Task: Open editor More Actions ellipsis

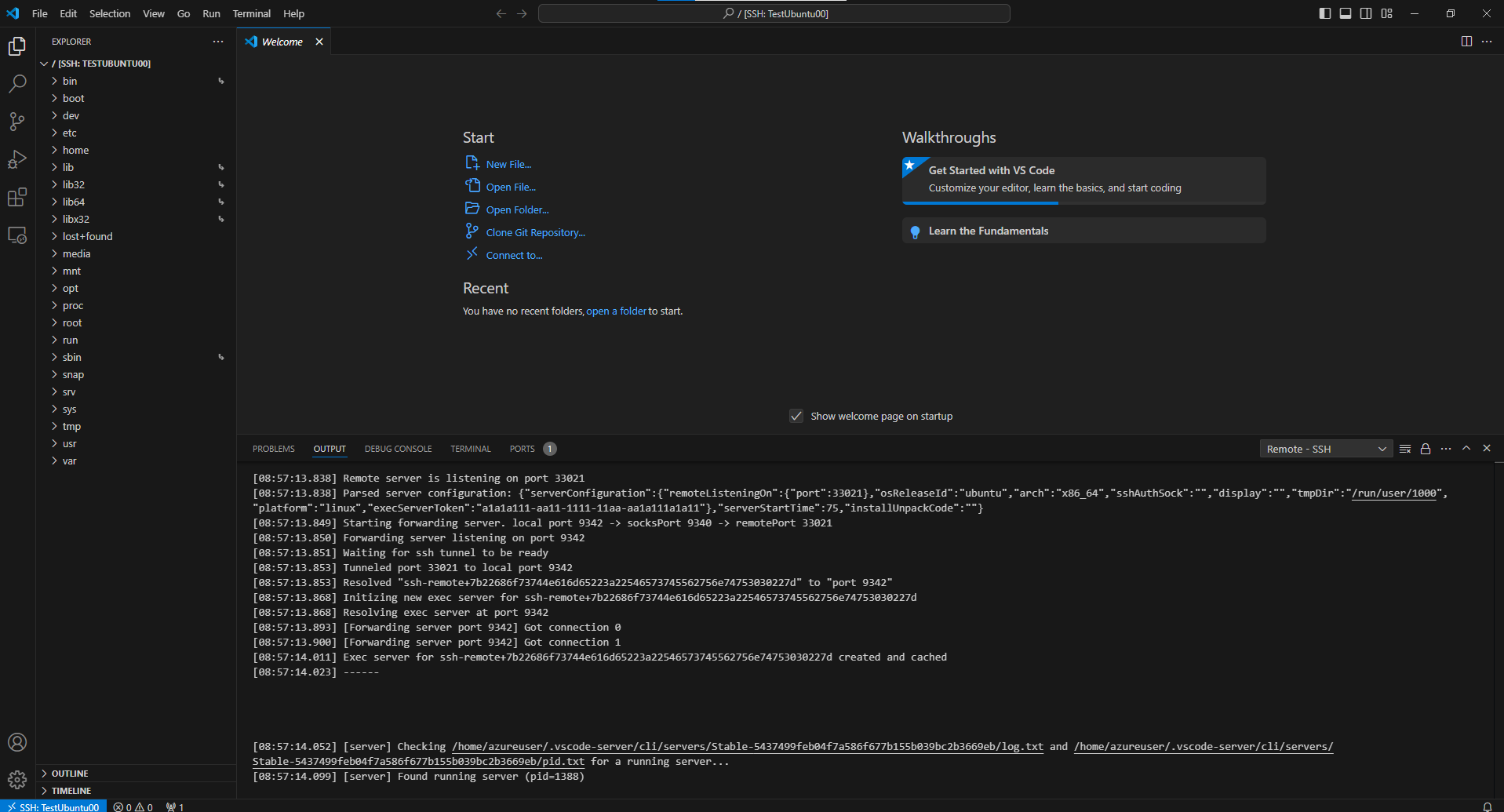Action: [x=1487, y=42]
